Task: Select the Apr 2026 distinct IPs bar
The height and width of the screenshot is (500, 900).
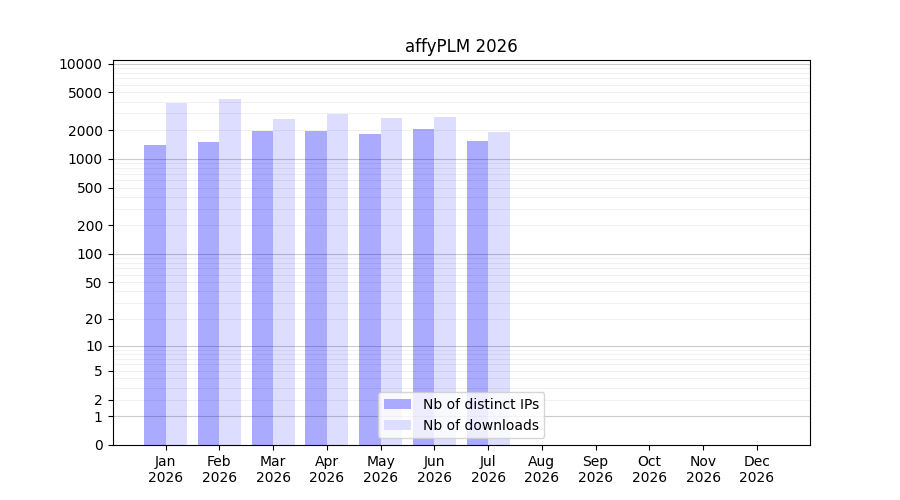Action: (x=316, y=288)
